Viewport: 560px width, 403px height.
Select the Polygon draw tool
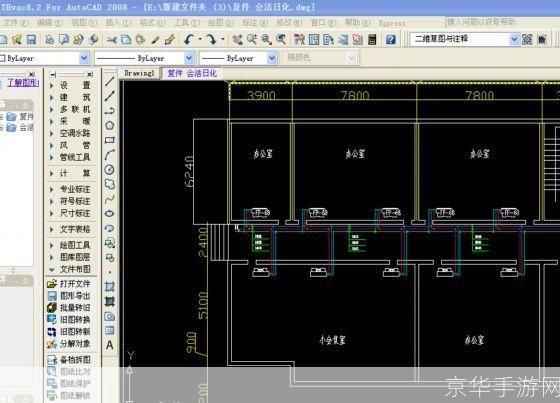point(110,125)
